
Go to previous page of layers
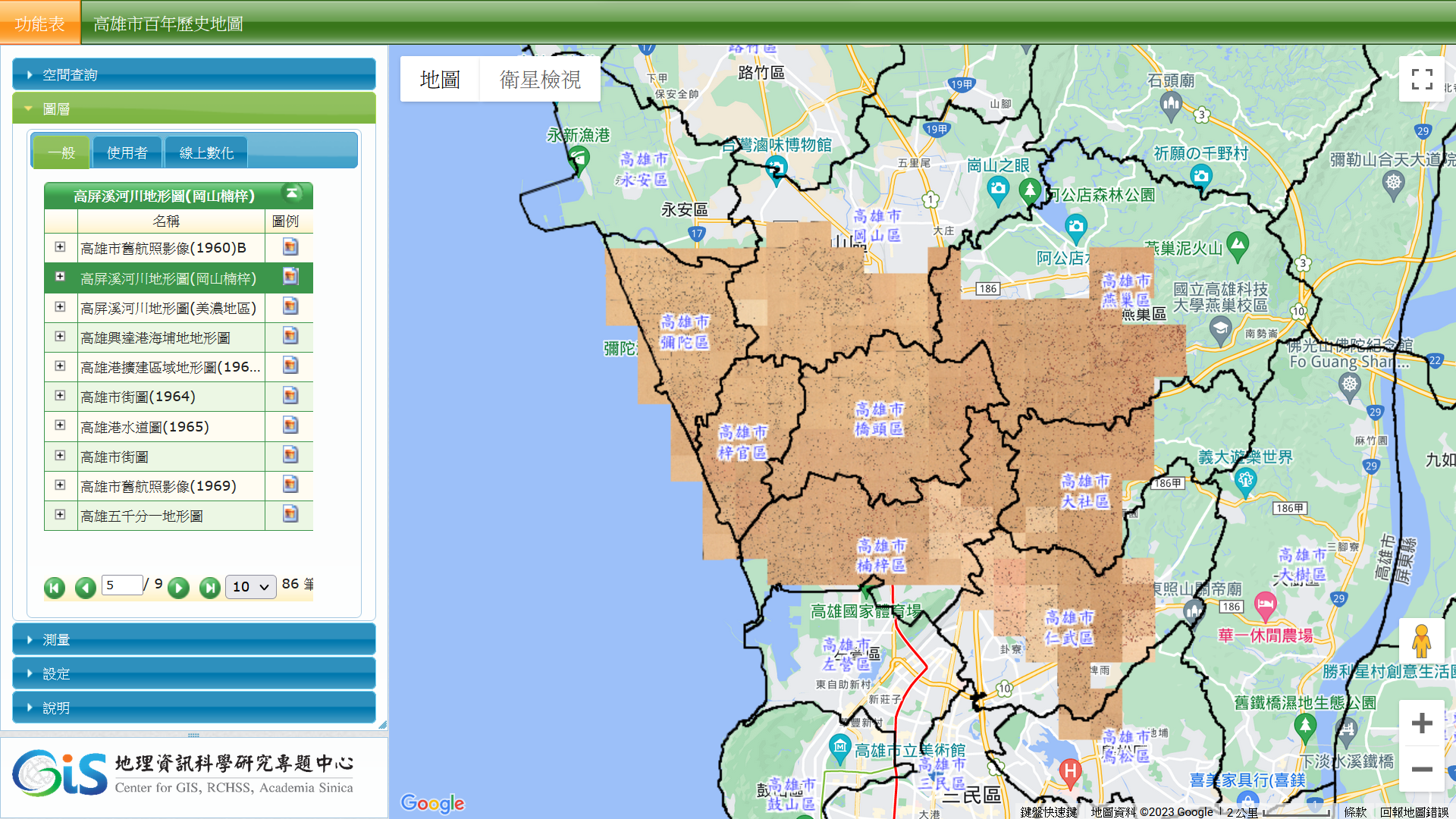click(85, 588)
